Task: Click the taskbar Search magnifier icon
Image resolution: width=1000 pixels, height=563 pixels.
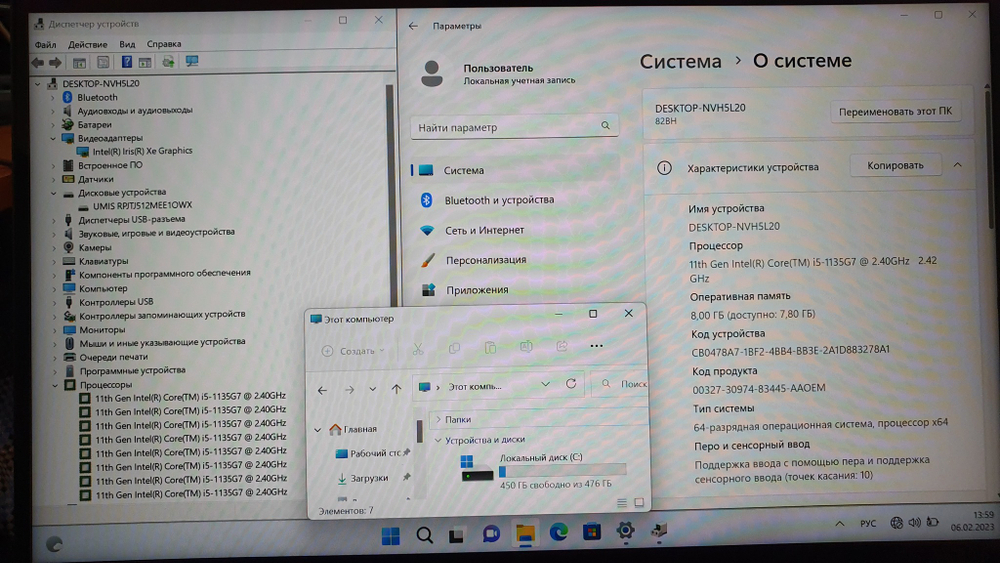Action: tap(424, 536)
